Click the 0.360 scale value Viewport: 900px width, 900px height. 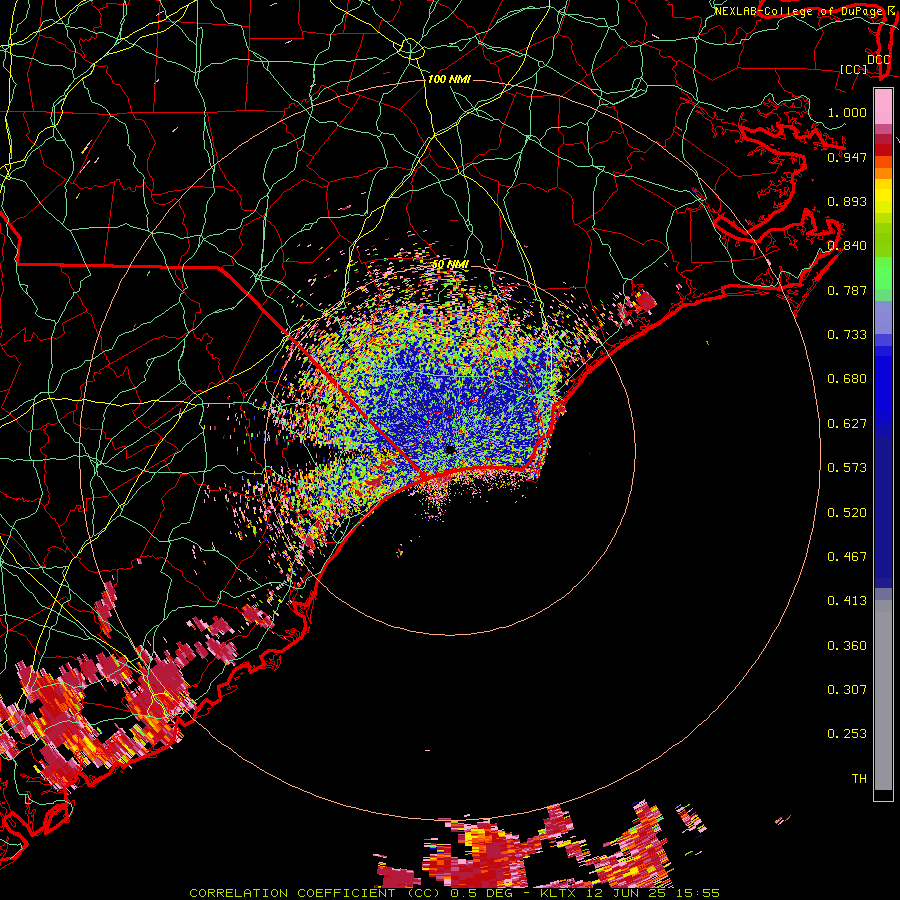[847, 646]
